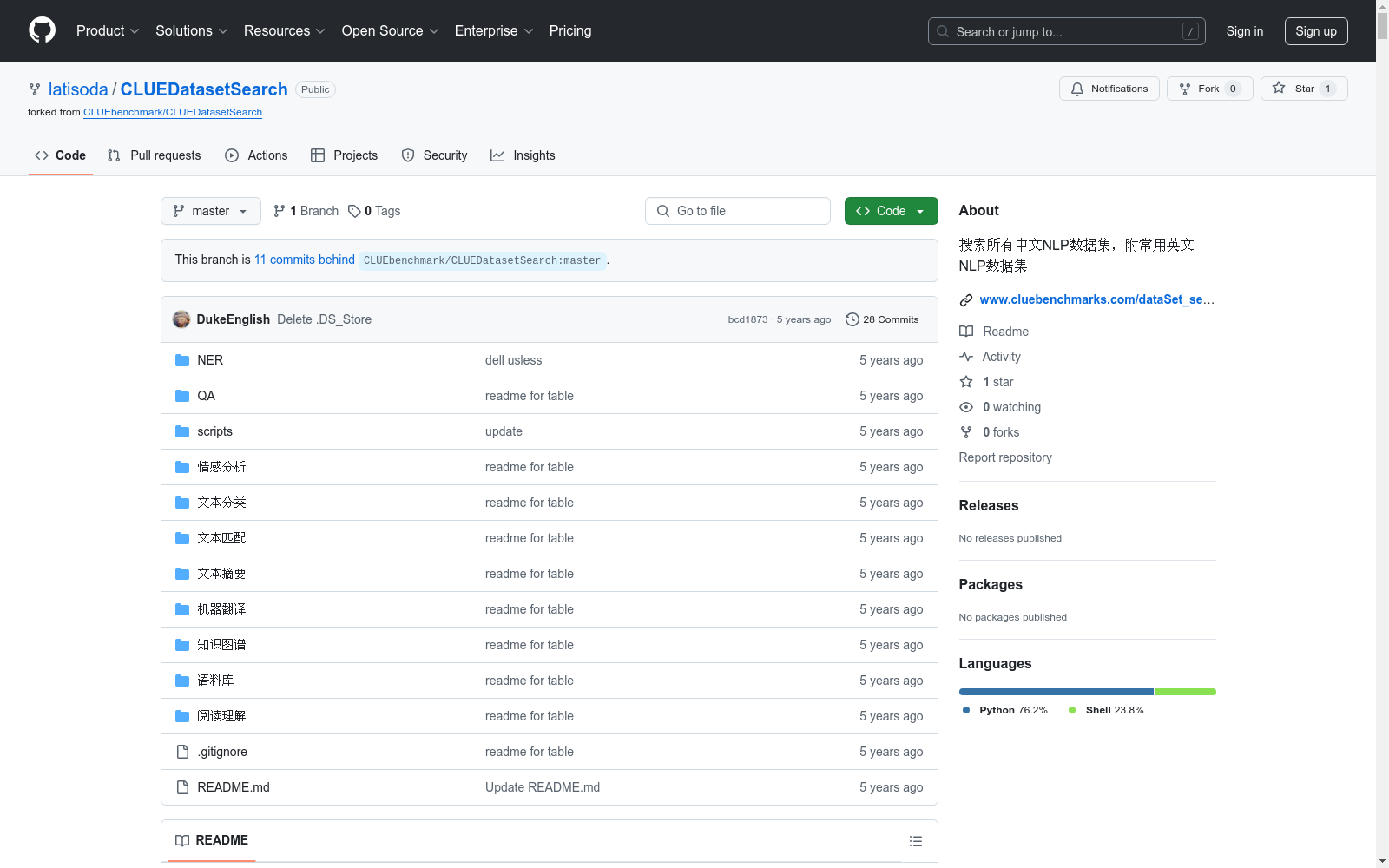Screen dimensions: 1389x868
Task: Expand the Resources menu
Action: pos(285,30)
